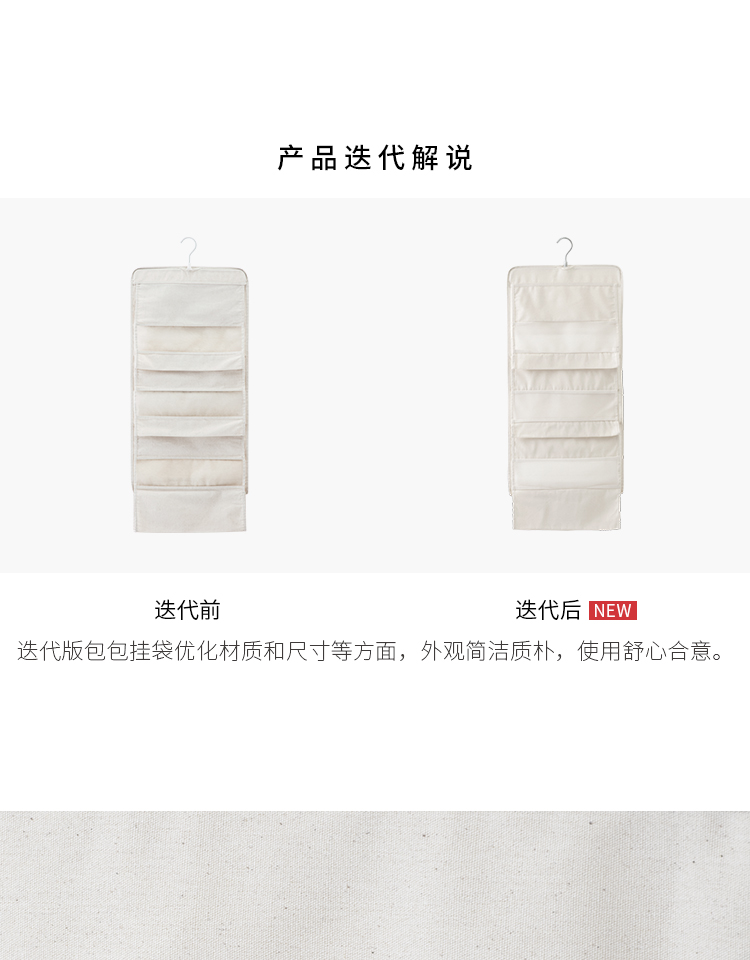Click the bottom flap of the right organizer
Screen dimensions: 750x960
566,509
